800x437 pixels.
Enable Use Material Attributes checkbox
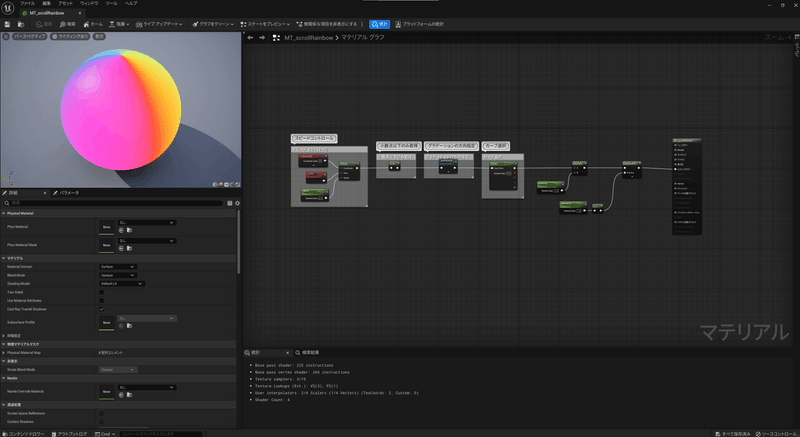point(102,300)
